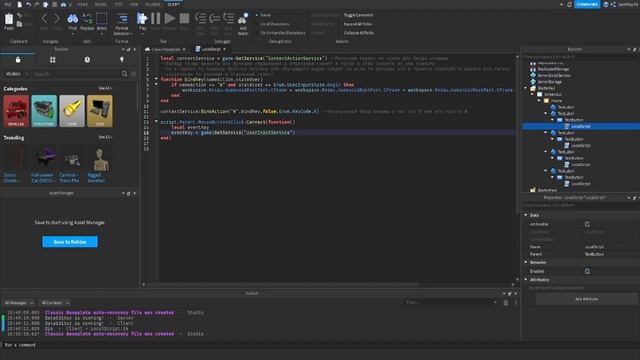Collapse the Attributes properties section

tap(526, 280)
